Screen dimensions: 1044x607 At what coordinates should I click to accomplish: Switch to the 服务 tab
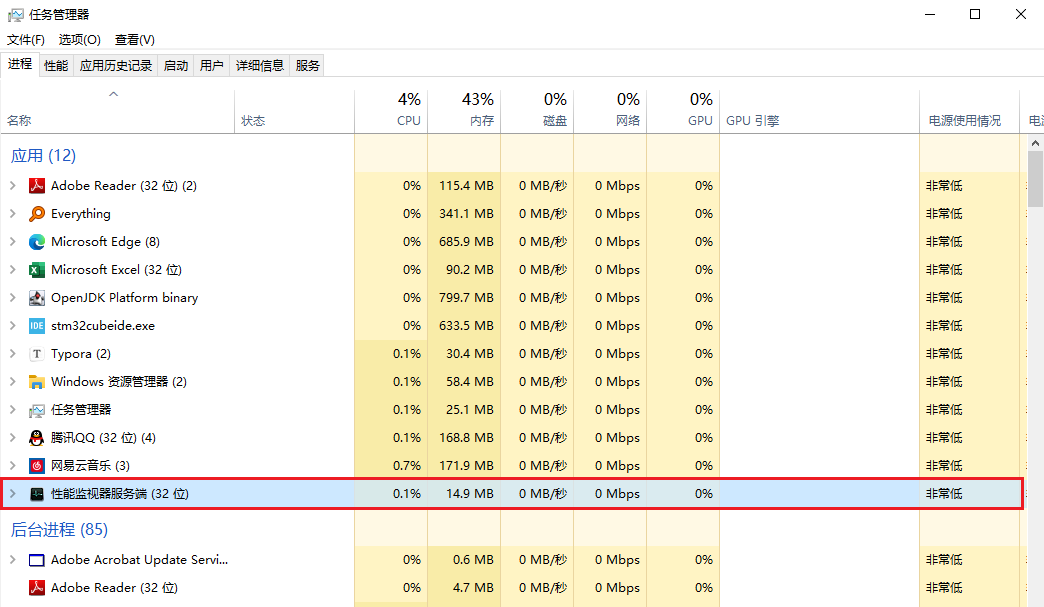click(308, 65)
